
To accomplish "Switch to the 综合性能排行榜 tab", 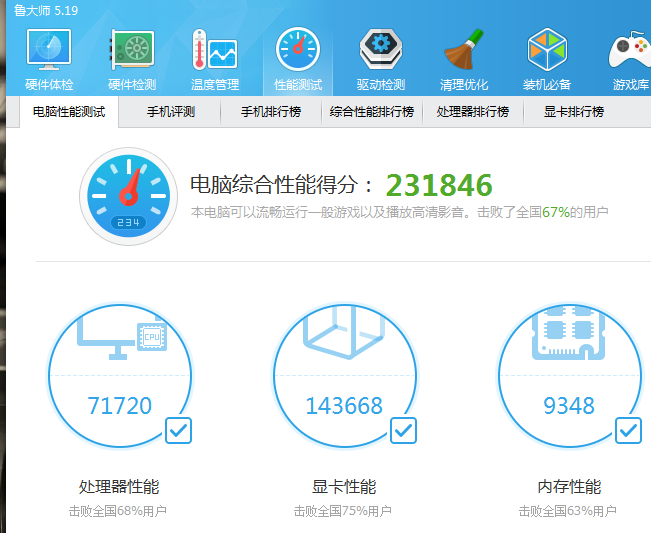I will pyautogui.click(x=372, y=112).
